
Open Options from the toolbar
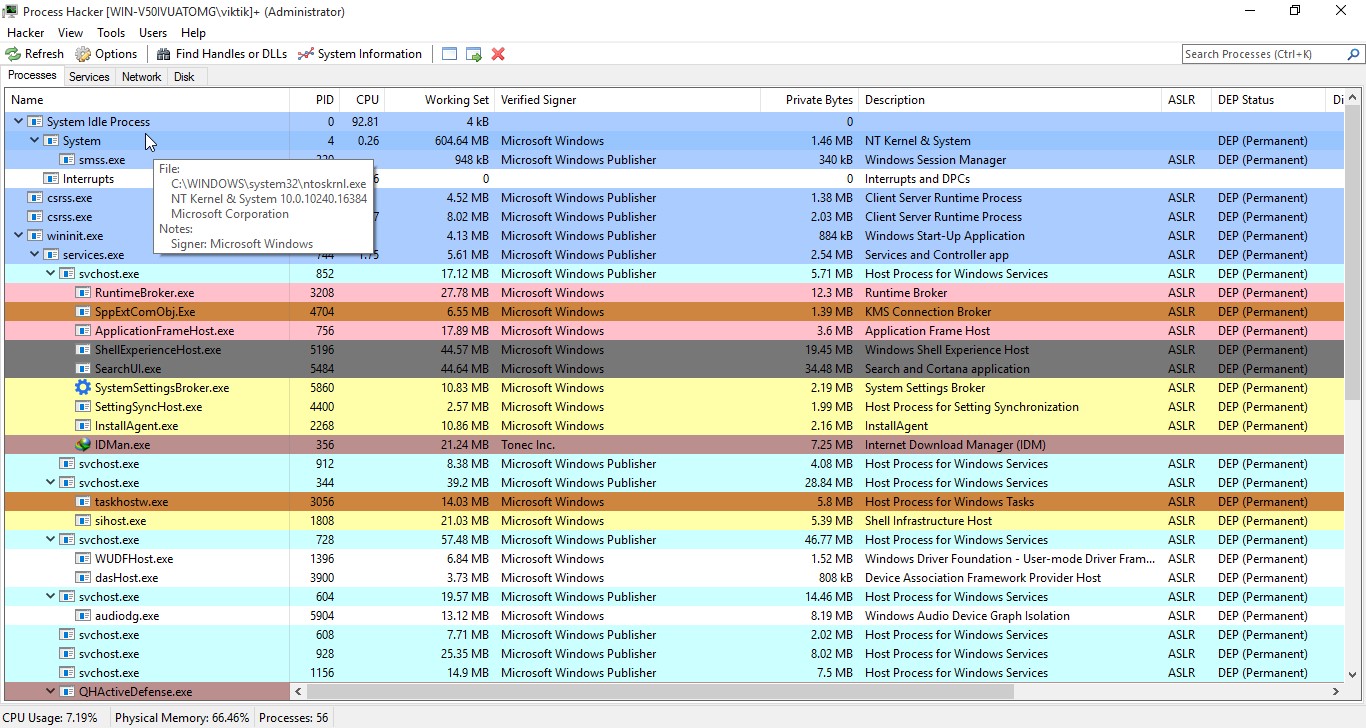pyautogui.click(x=83, y=54)
